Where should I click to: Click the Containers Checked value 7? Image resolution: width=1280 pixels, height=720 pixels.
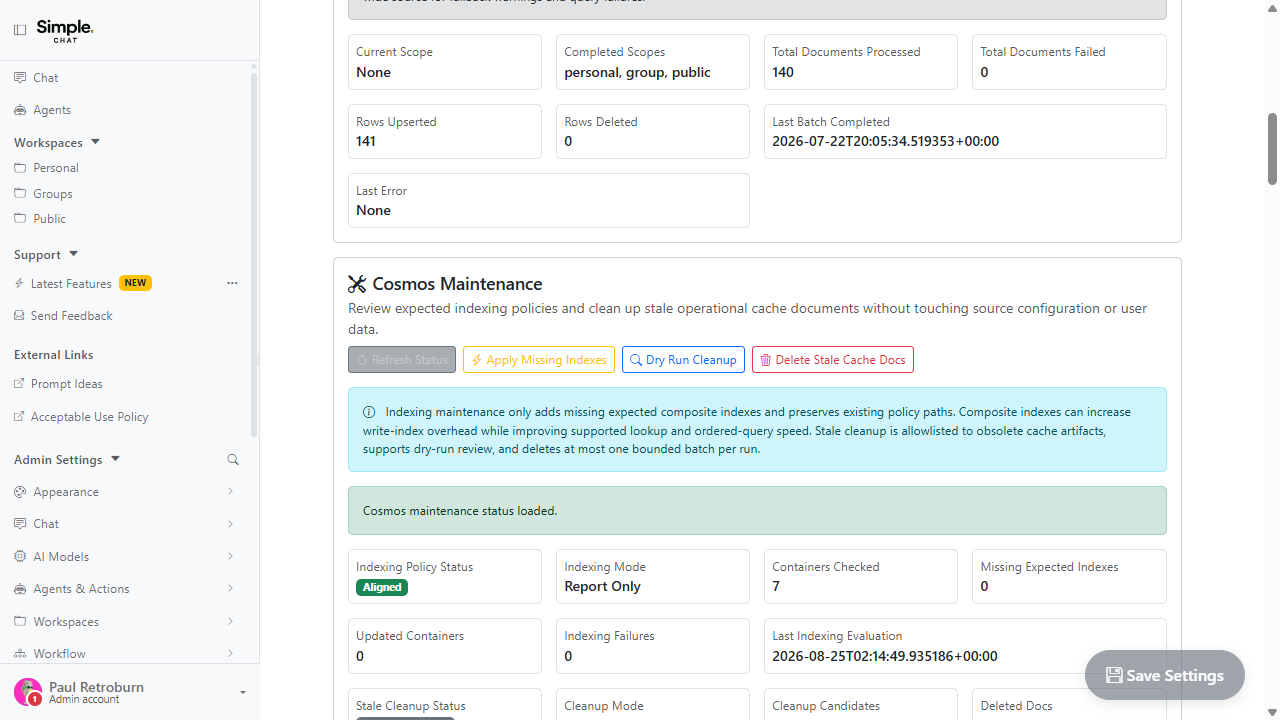click(x=776, y=587)
